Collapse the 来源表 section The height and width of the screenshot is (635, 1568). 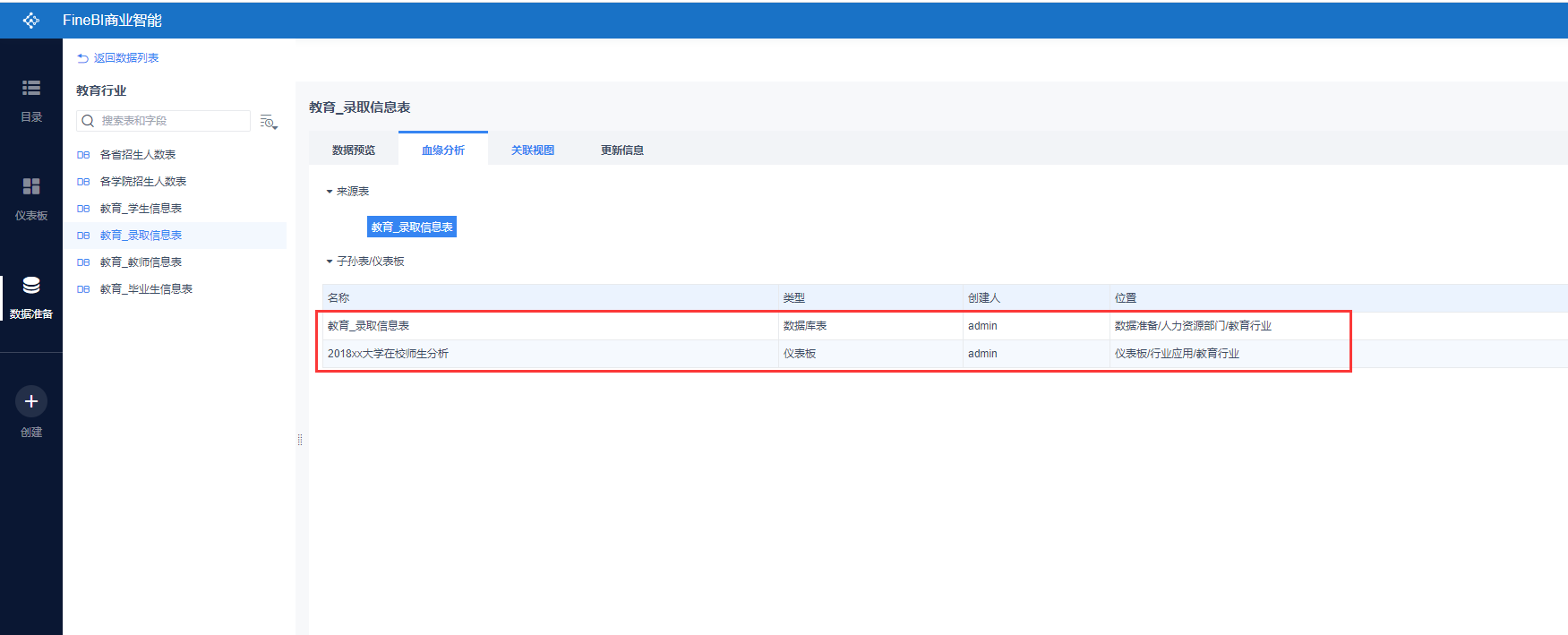click(330, 192)
